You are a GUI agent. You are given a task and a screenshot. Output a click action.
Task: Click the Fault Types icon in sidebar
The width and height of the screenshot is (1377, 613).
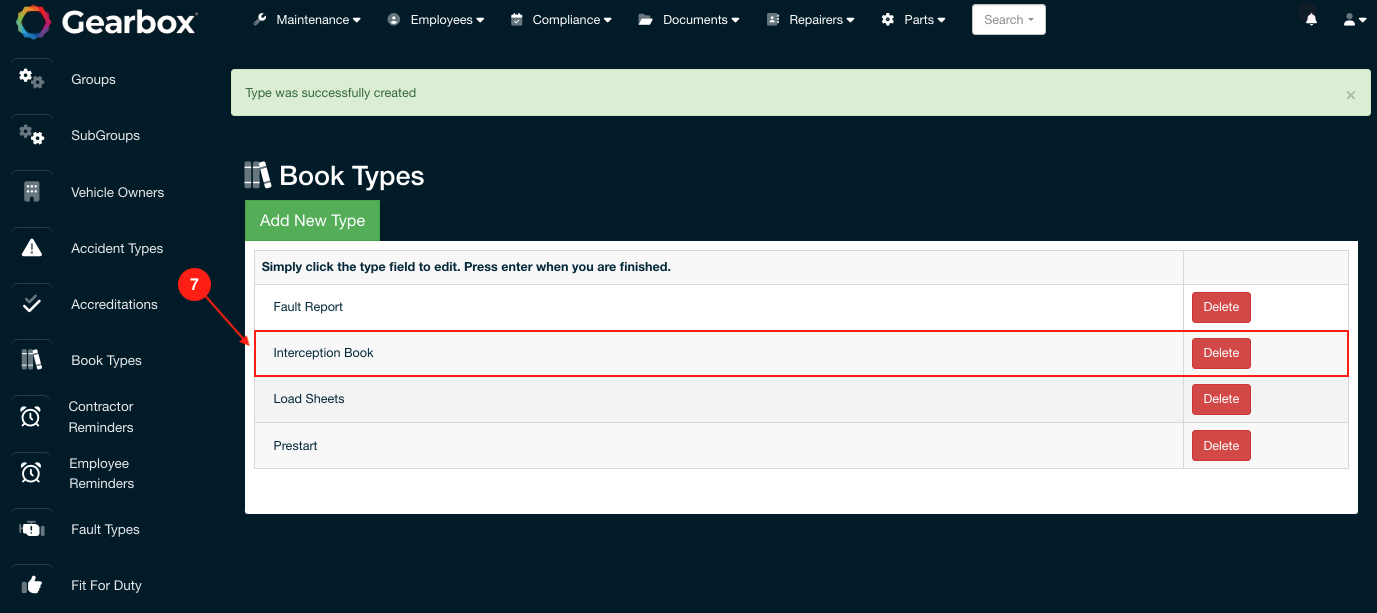pyautogui.click(x=31, y=529)
